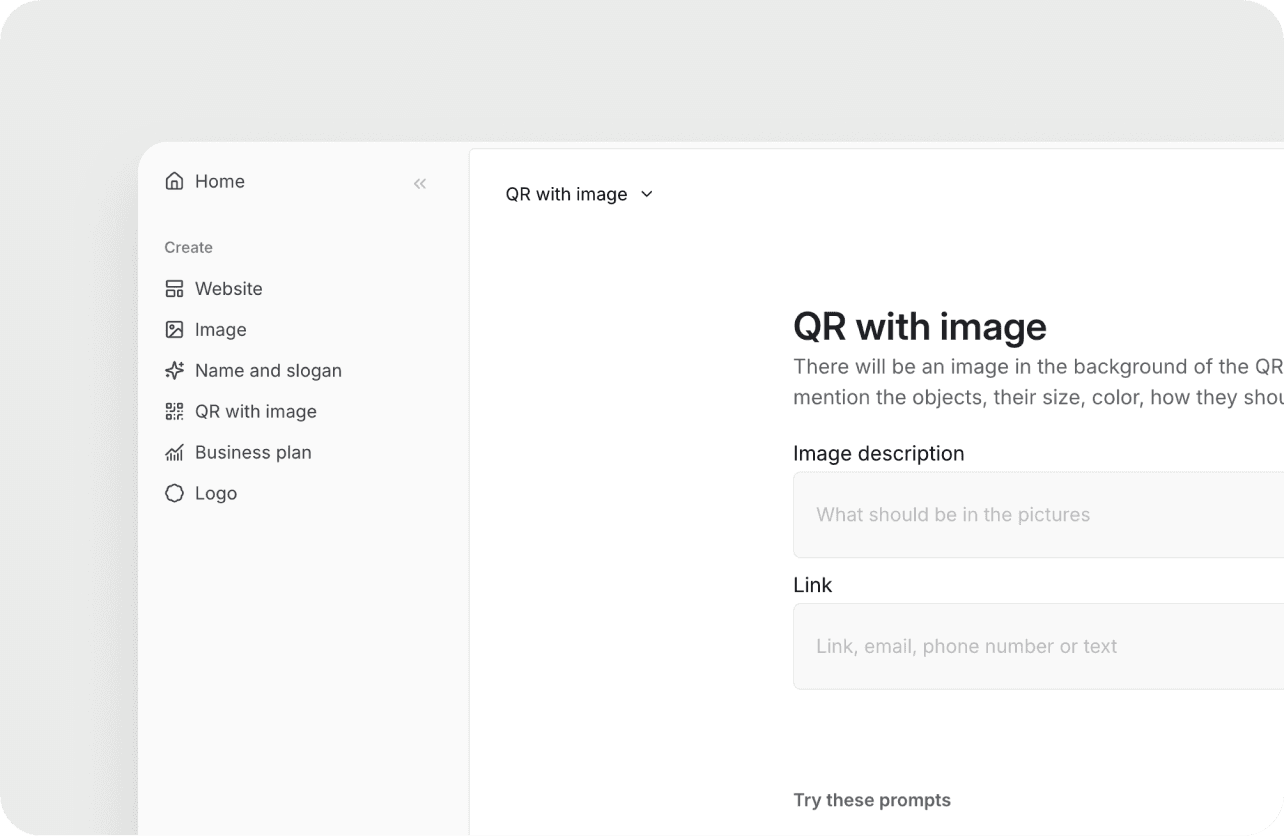The width and height of the screenshot is (1284, 836).
Task: Choose Logo in the Create section
Action: point(216,494)
